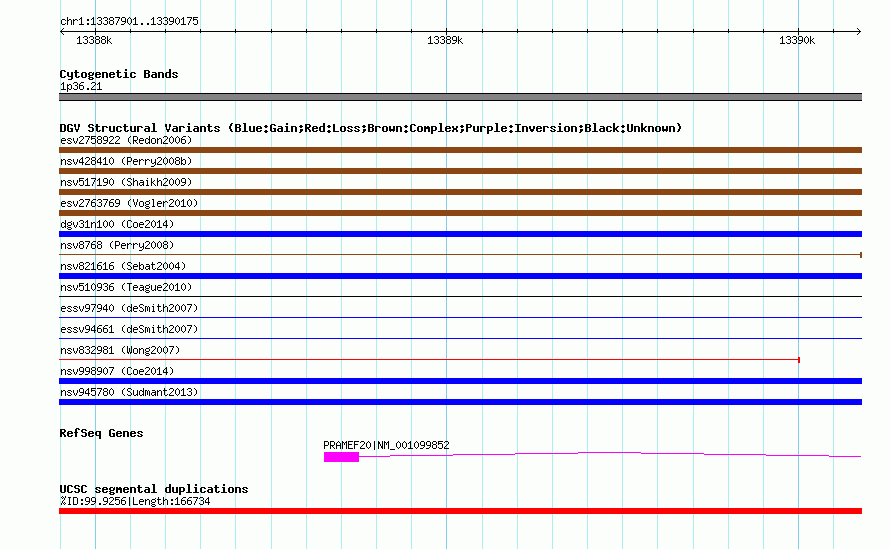Click the red segmental duplication bar
Image resolution: width=890 pixels, height=549 pixels.
[x=460, y=511]
